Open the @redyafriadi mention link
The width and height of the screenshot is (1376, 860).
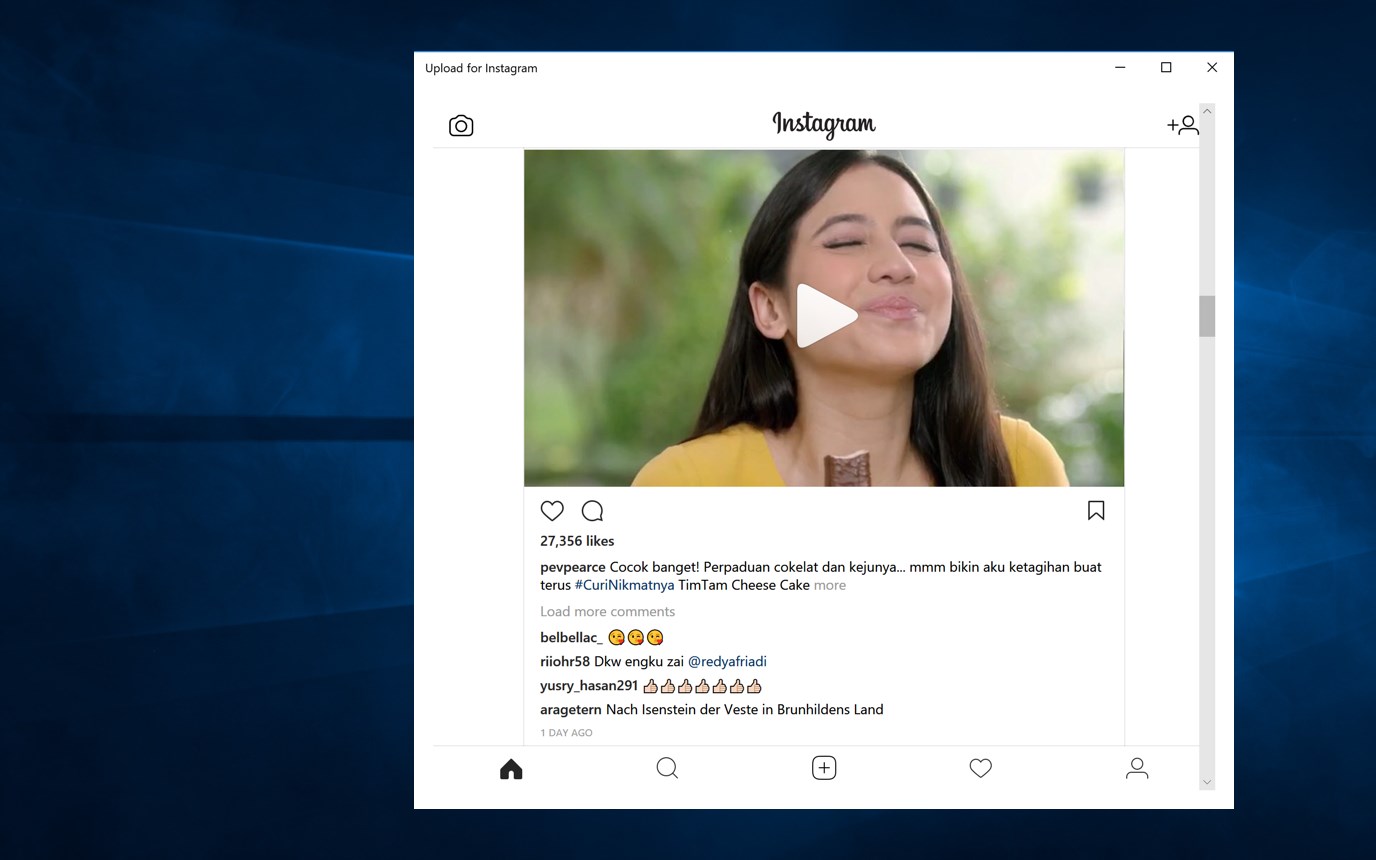pos(727,662)
